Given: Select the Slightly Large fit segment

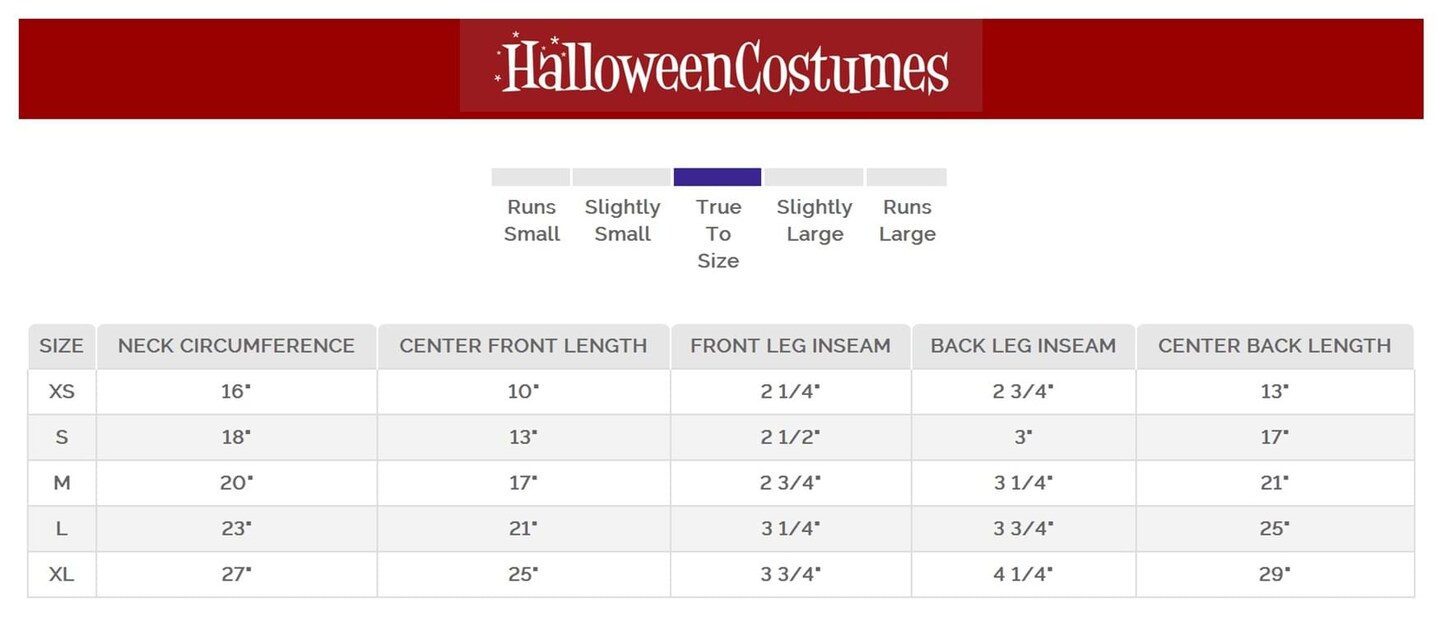Looking at the screenshot, I should point(813,177).
